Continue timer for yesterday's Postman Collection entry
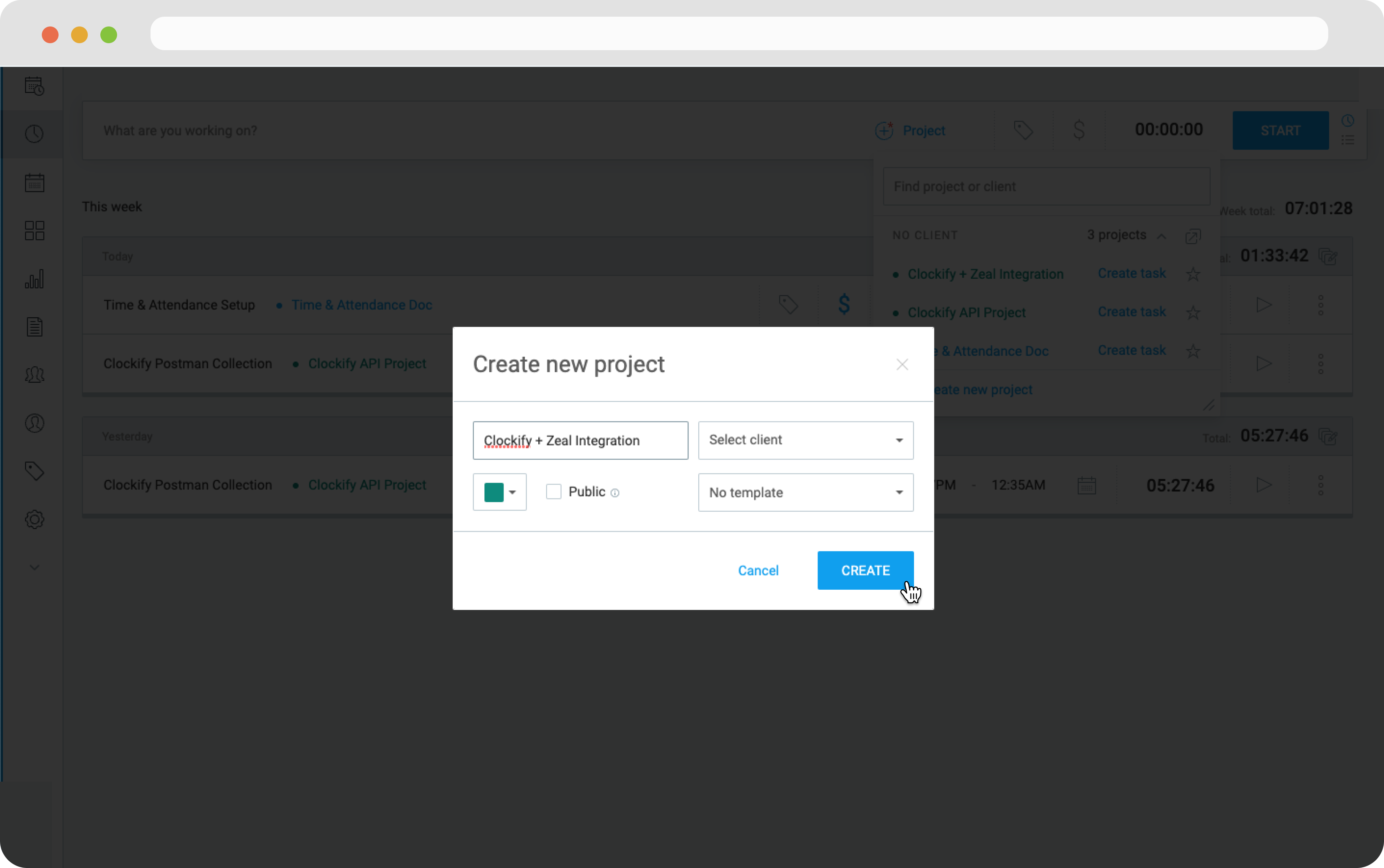This screenshot has height=868, width=1384. (1264, 485)
